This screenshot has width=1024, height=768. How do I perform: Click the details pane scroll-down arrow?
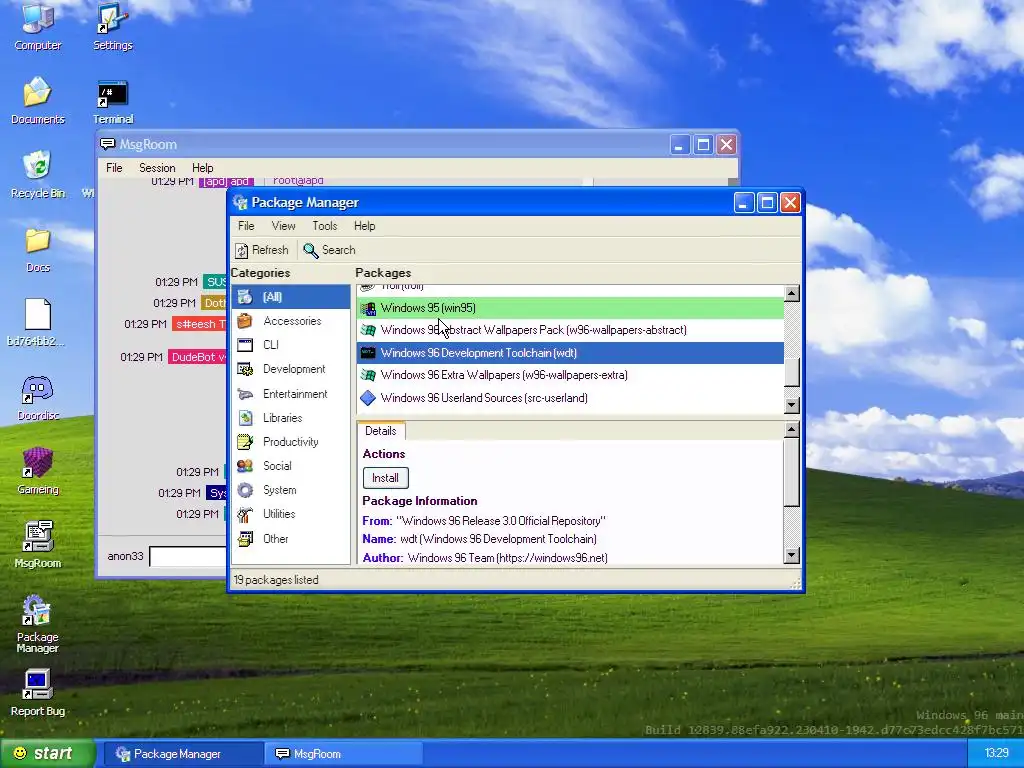792,555
